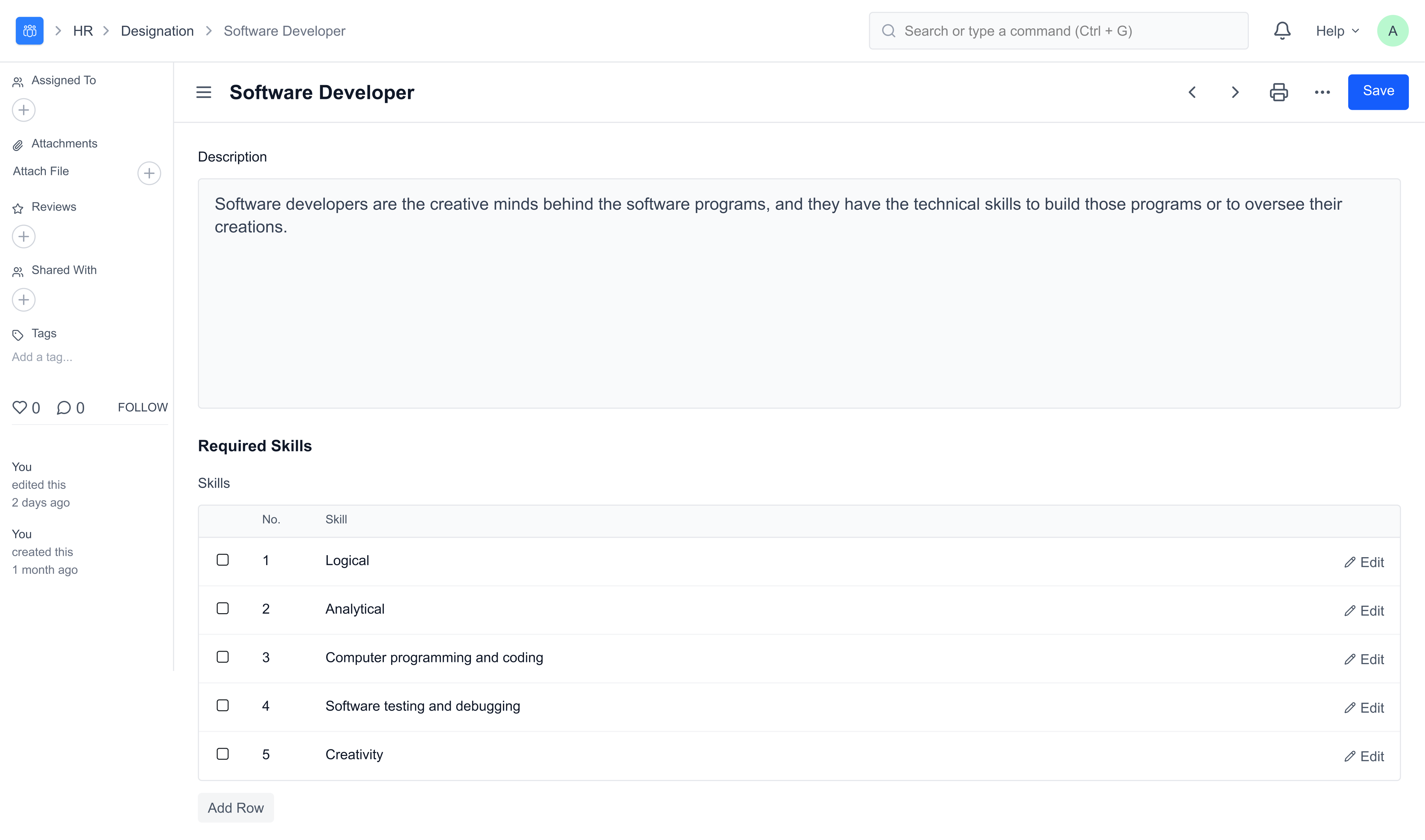Screen dimensions: 1425x840
Task: Tick the Creativity skill row checkbox
Action: click(x=223, y=754)
